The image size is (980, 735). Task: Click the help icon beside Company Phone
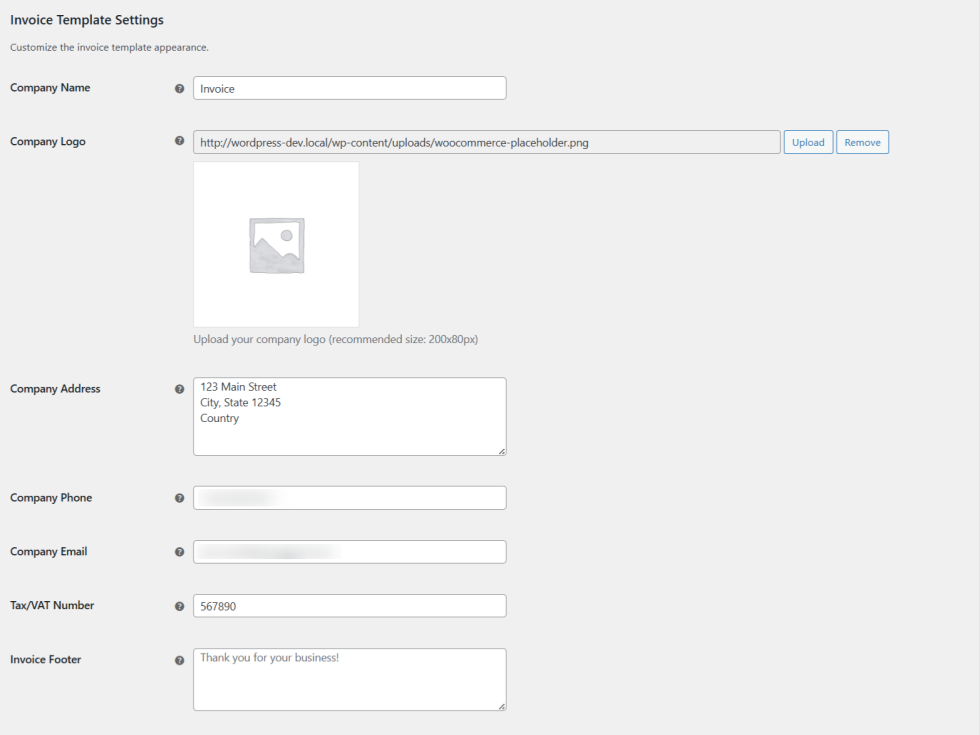pos(180,498)
